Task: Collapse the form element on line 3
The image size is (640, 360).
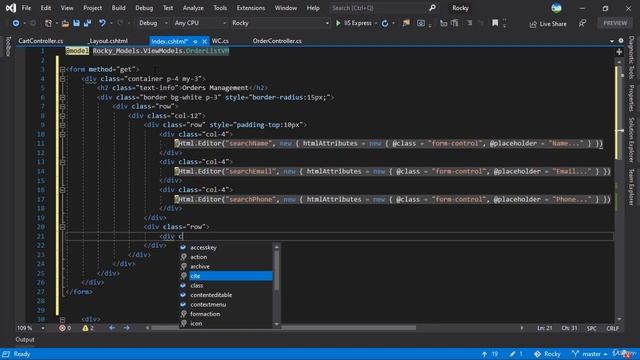Action: click(62, 69)
